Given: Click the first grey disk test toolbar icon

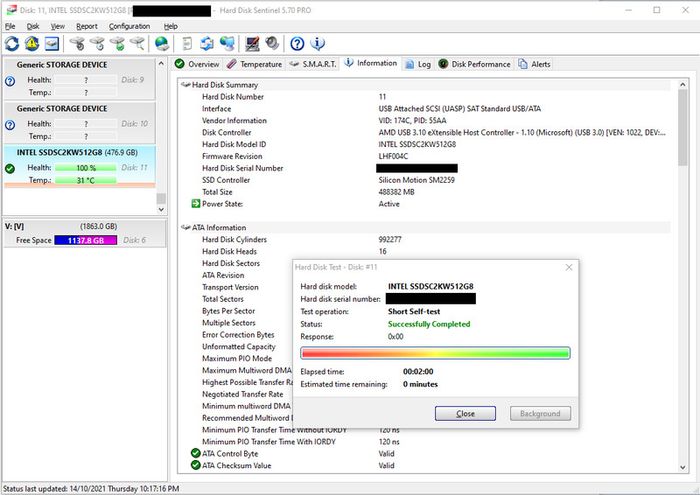Looking at the screenshot, I should [77, 43].
